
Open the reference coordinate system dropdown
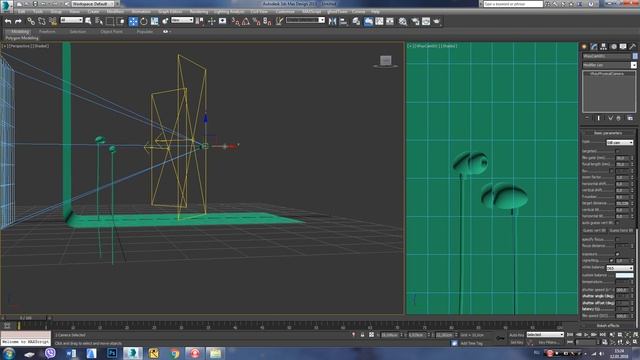click(182, 20)
